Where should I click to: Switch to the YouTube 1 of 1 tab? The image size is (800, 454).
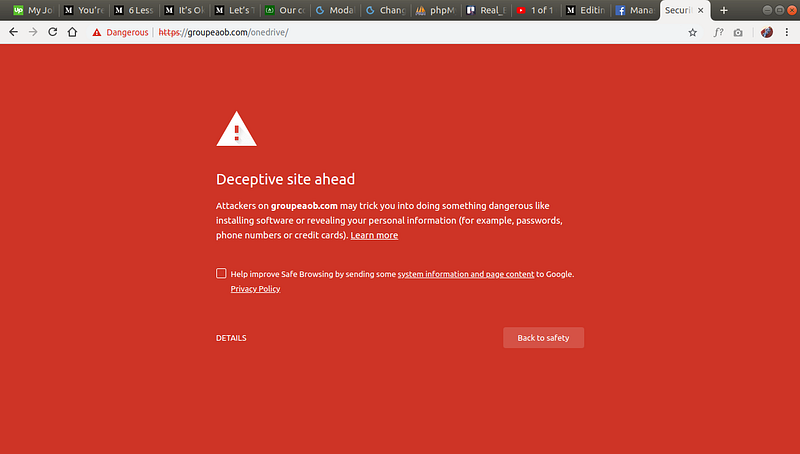(x=537, y=10)
